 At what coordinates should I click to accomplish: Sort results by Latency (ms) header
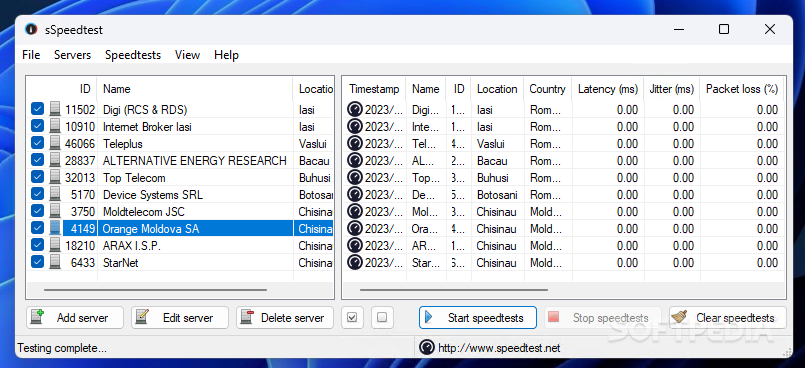[x=607, y=89]
